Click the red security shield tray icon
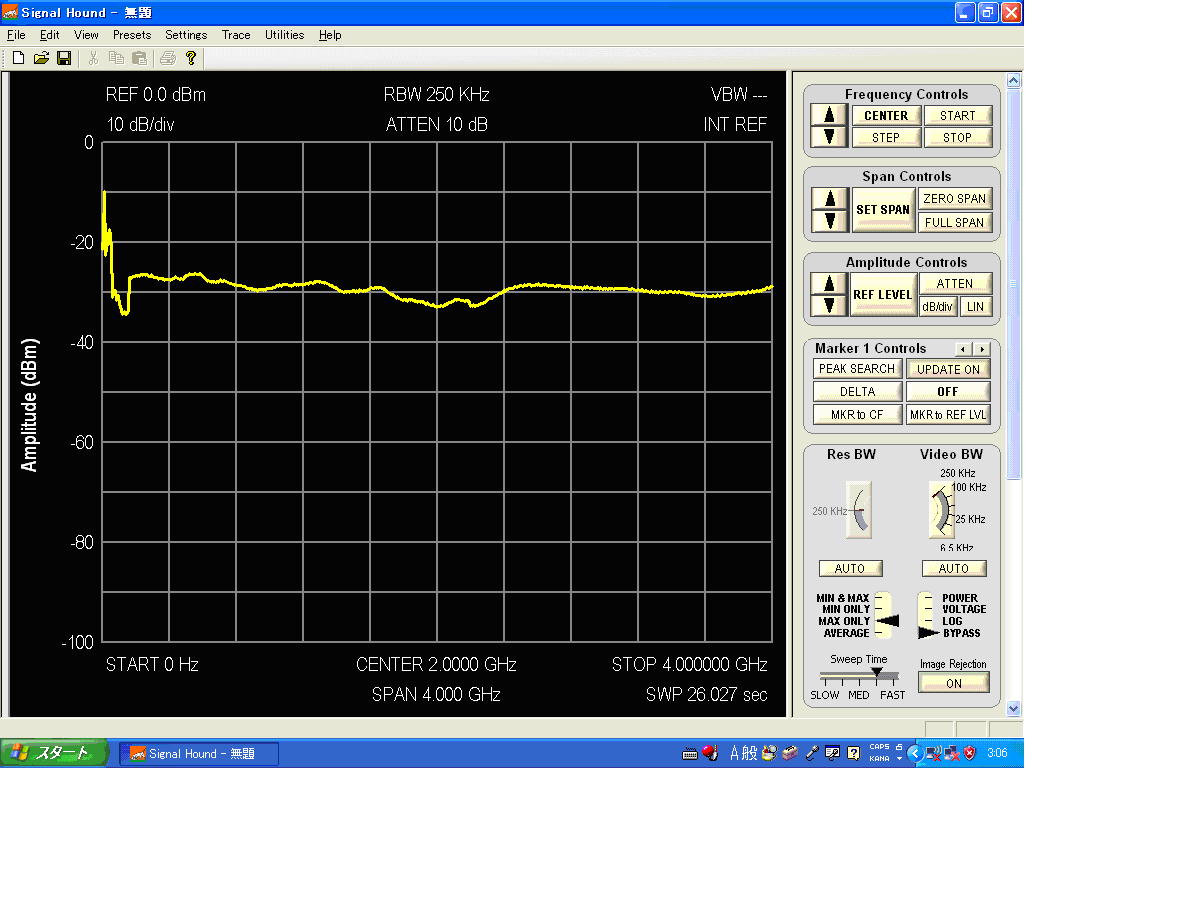This screenshot has width=1200, height=900. pyautogui.click(x=969, y=753)
